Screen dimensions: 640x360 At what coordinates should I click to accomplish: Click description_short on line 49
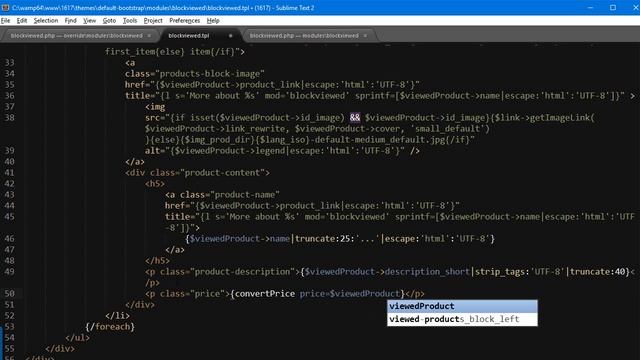(427, 271)
